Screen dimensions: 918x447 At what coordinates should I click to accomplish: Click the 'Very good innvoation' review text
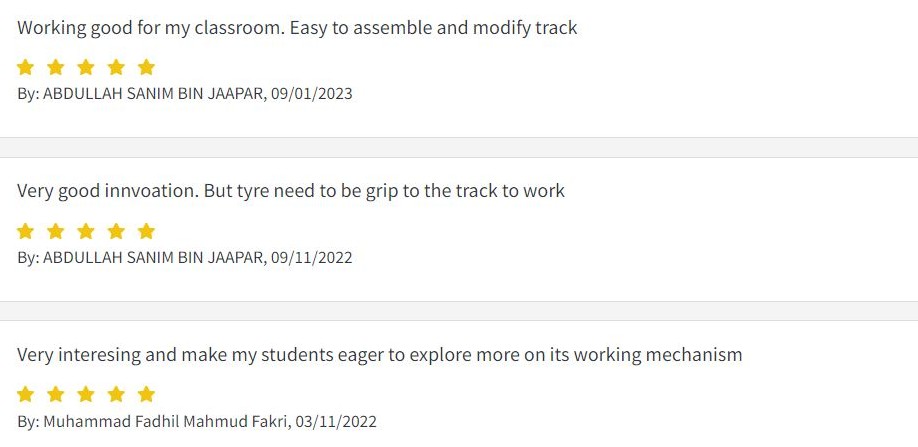(x=291, y=190)
